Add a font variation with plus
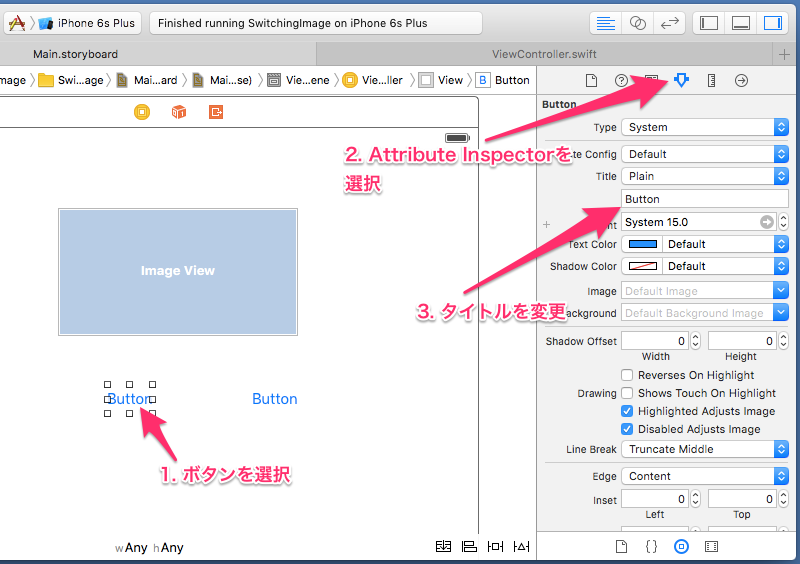This screenshot has height=564, width=800. pos(546,225)
